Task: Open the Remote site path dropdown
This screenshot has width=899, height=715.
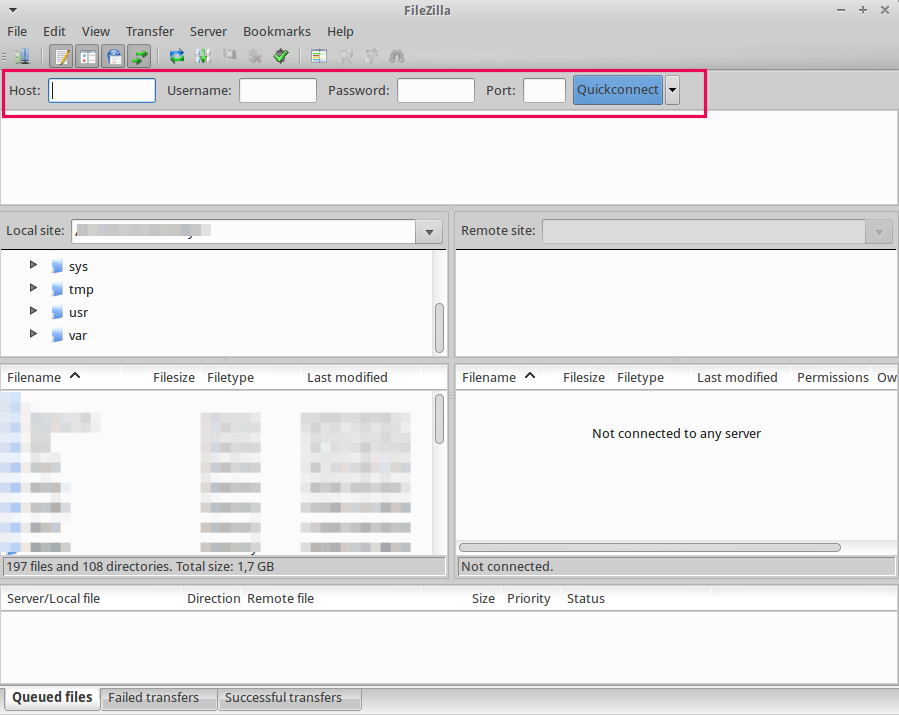Action: (x=879, y=232)
